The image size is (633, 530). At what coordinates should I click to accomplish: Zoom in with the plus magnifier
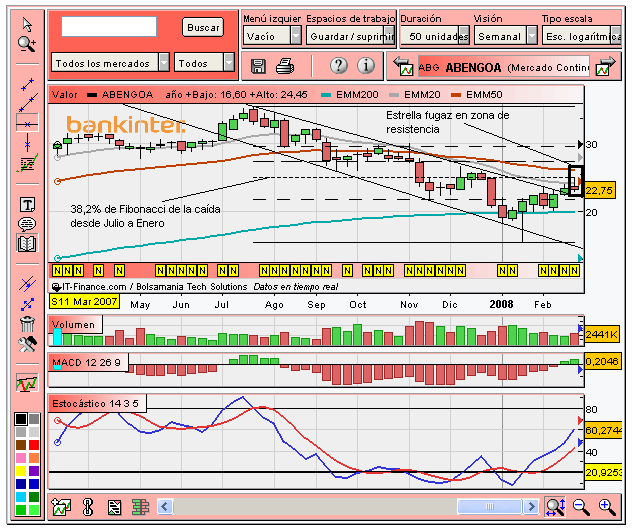607,507
